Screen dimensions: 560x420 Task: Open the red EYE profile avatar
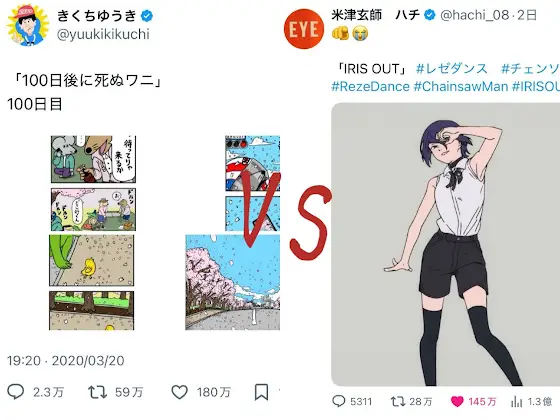tap(304, 29)
